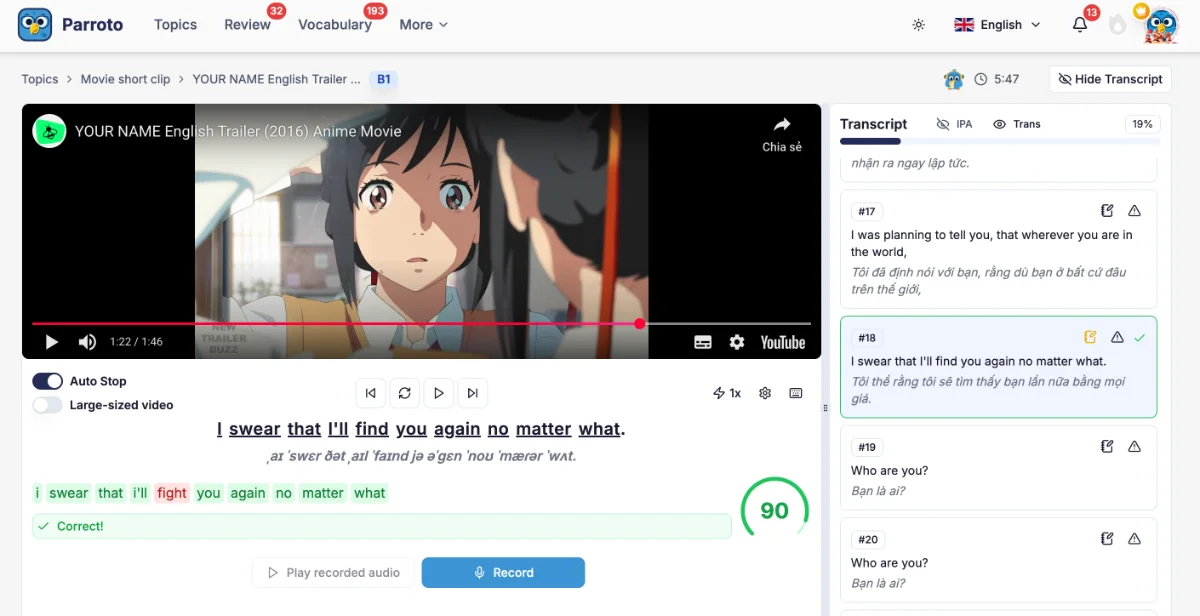The width and height of the screenshot is (1200, 616).
Task: Replay the current sentence with loop icon
Action: pyautogui.click(x=404, y=393)
